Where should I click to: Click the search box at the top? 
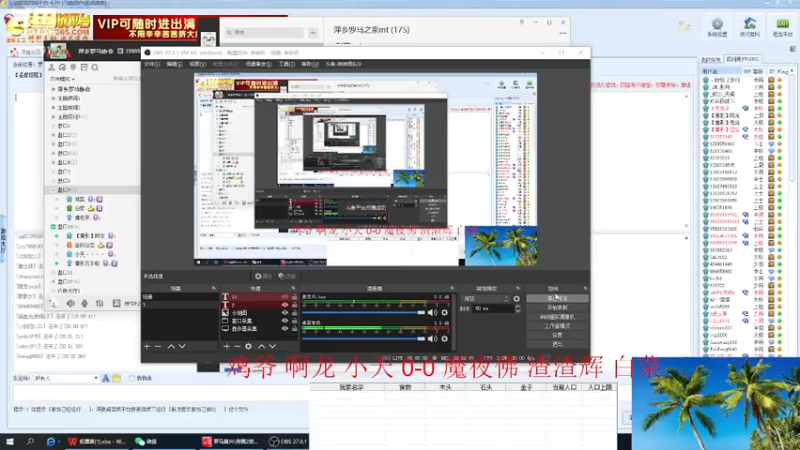(264, 33)
